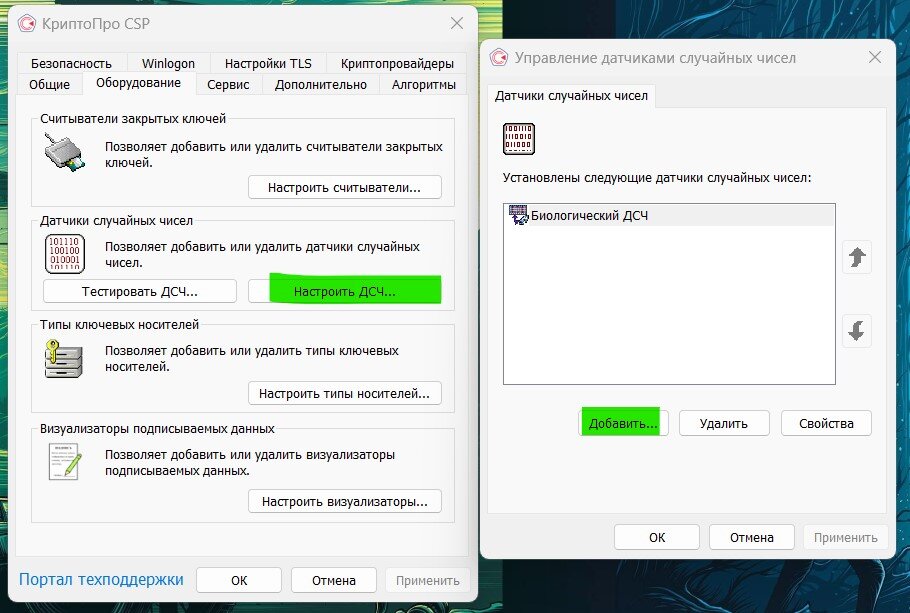
Task: Open the Дополнительно tab
Action: [321, 84]
